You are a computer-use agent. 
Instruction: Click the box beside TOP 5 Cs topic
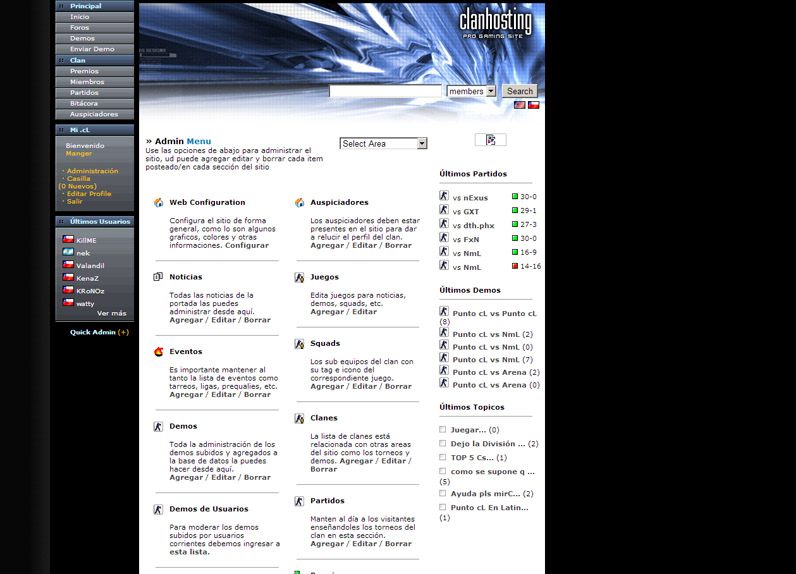(x=443, y=457)
